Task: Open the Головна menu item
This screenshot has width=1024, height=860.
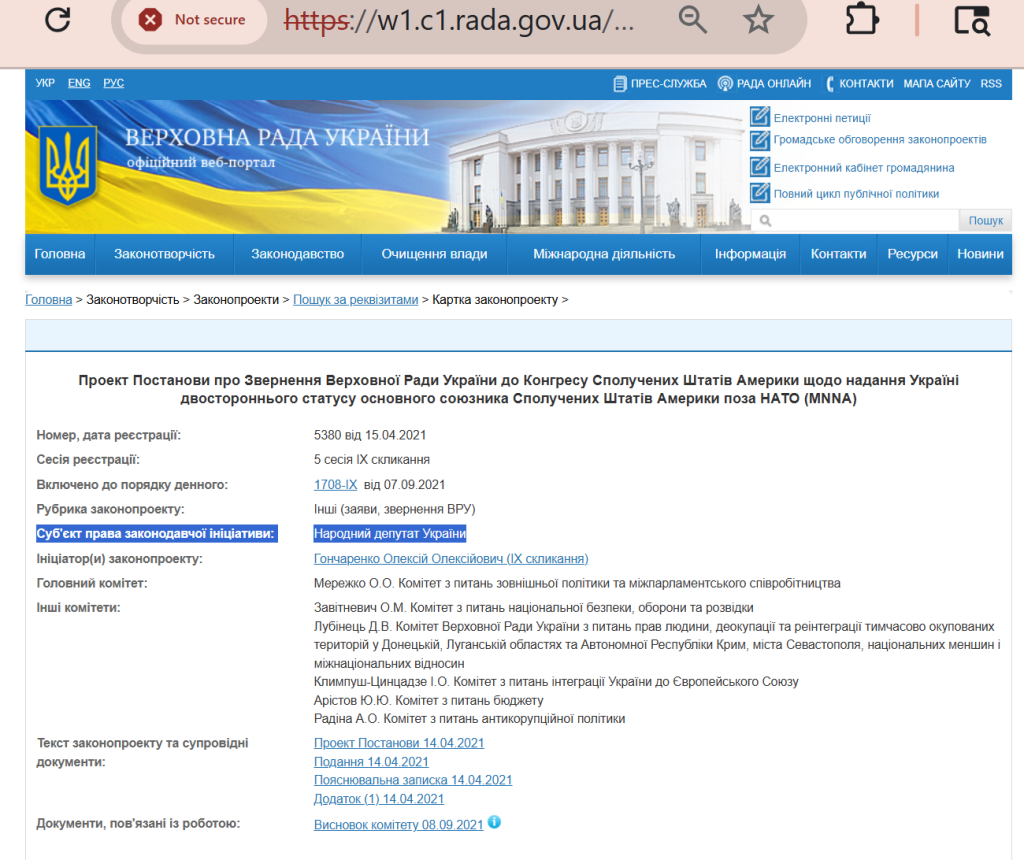Action: (x=59, y=254)
